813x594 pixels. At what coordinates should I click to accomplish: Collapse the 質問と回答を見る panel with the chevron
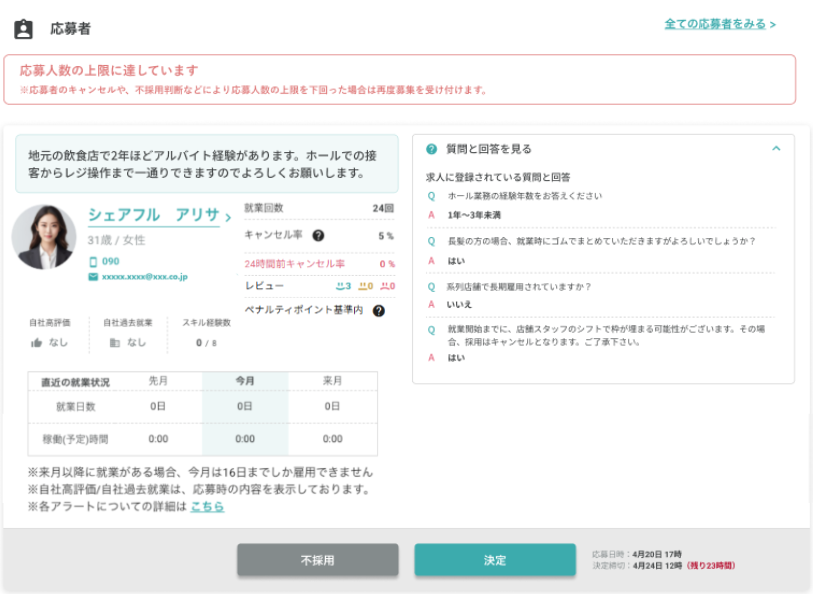(x=776, y=149)
